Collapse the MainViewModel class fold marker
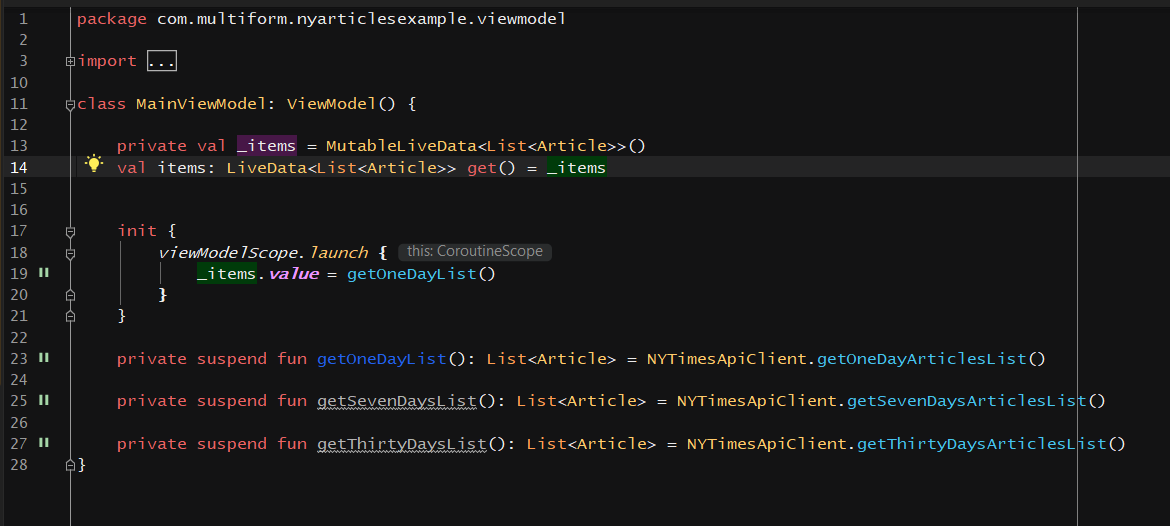 (70, 104)
